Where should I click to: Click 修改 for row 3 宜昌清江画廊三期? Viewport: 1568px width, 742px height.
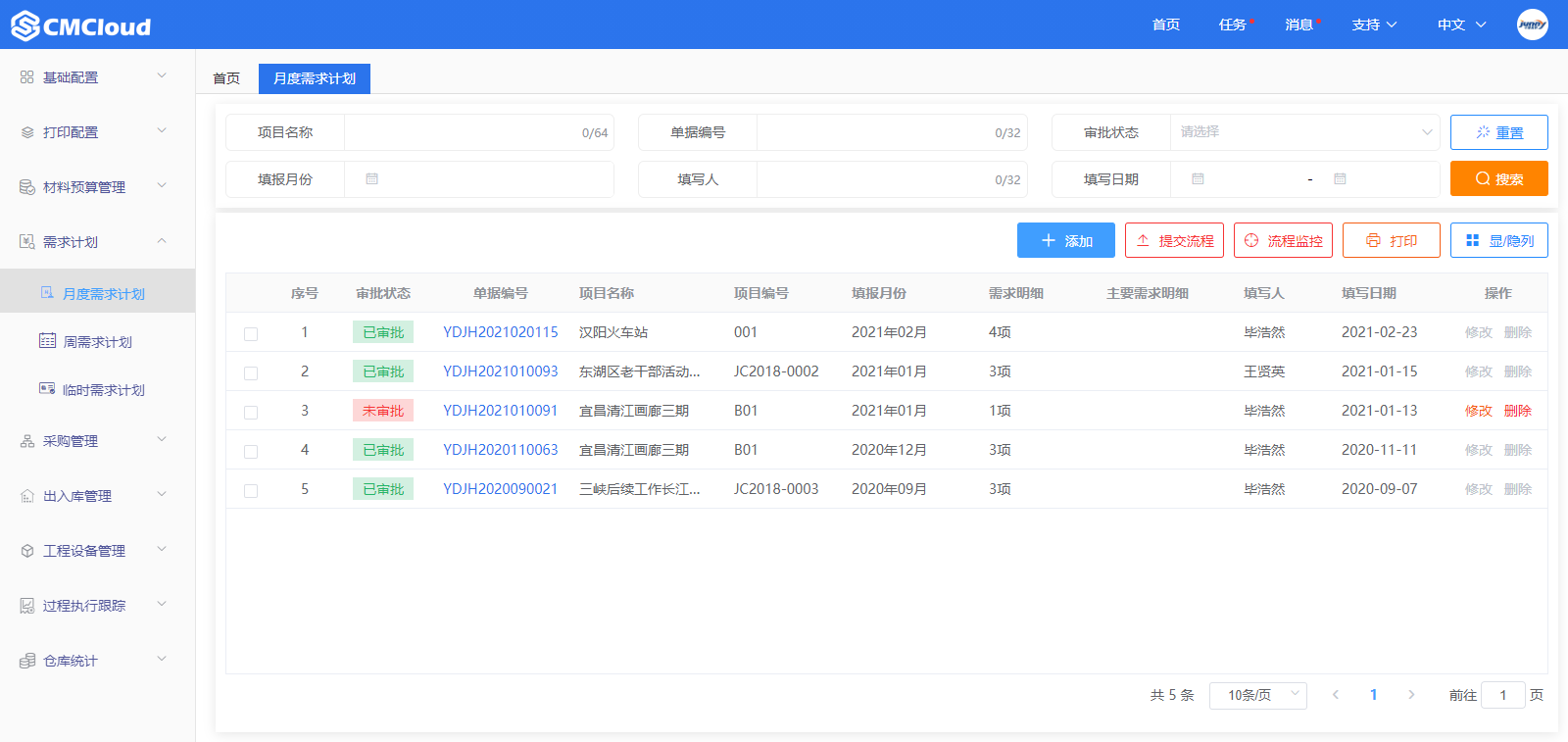[1479, 411]
